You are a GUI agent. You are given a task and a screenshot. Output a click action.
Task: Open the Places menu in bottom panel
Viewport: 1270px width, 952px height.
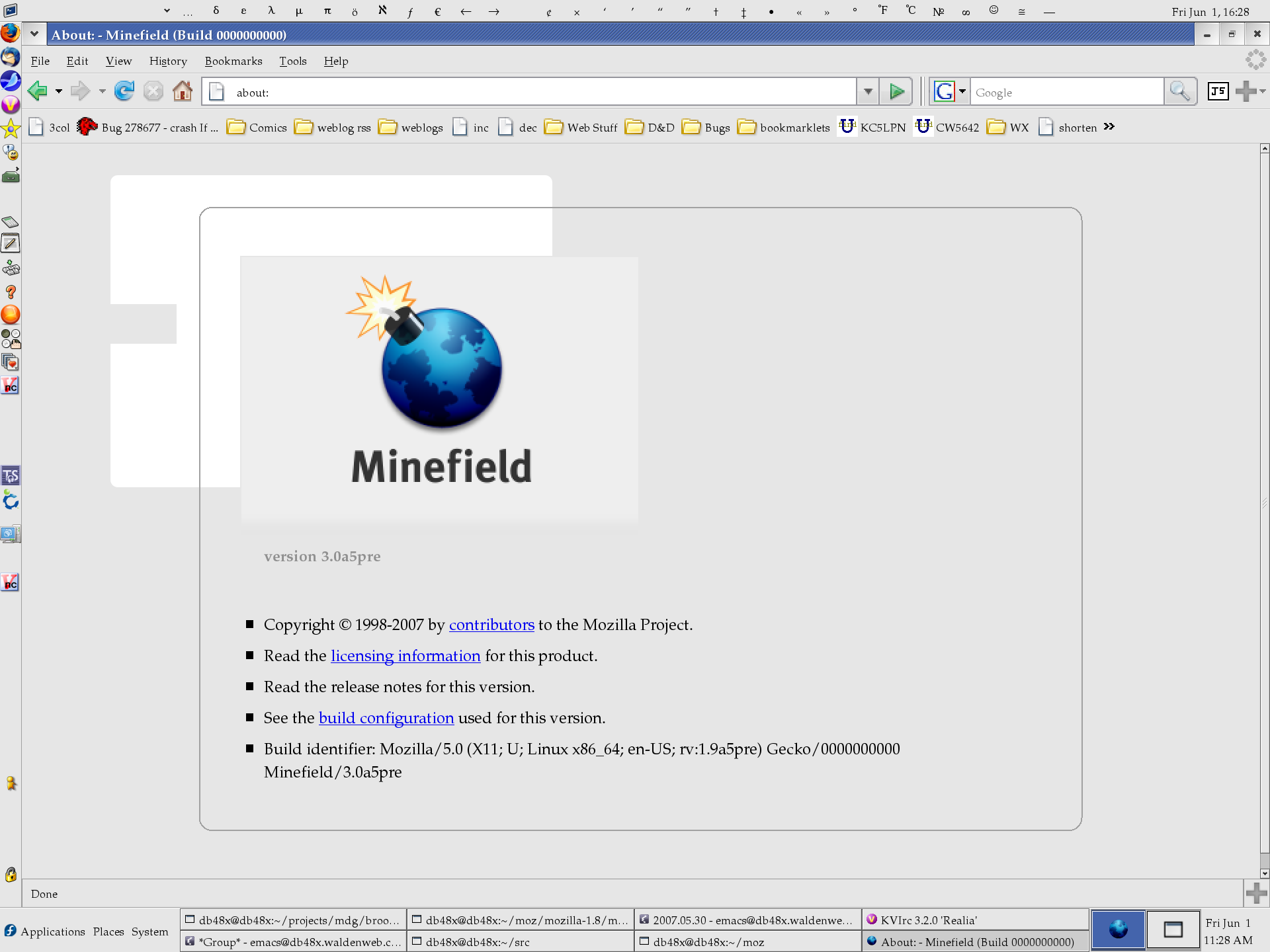pos(108,931)
